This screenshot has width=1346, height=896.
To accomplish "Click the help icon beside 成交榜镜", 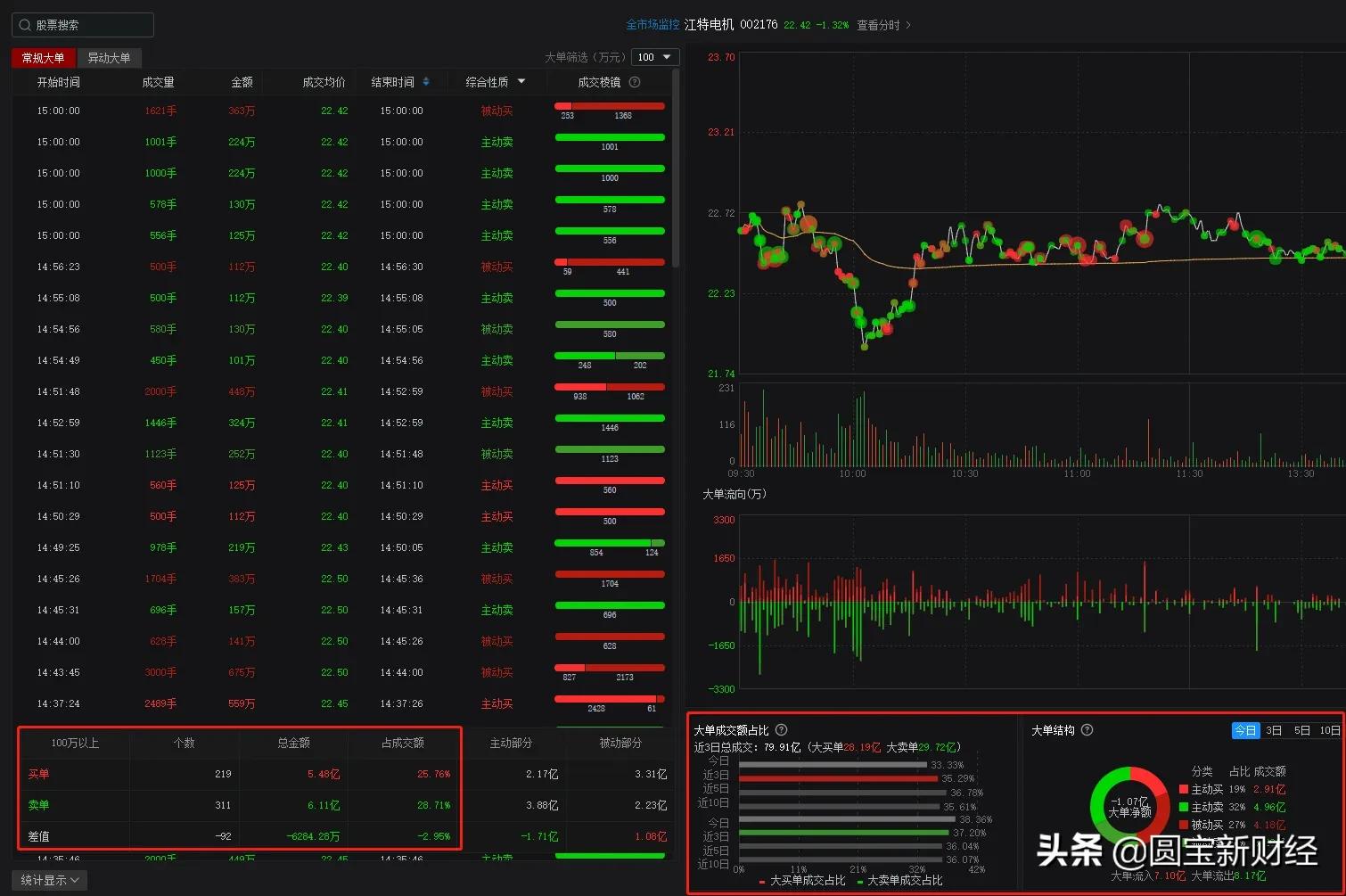I will tap(635, 82).
